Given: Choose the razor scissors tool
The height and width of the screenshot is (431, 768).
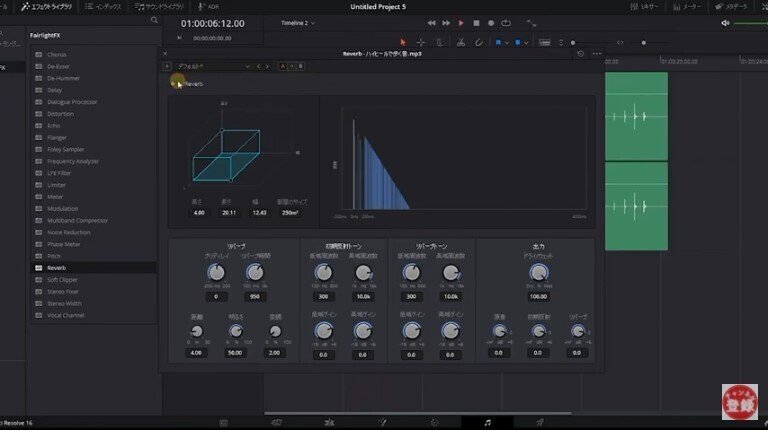Looking at the screenshot, I should (460, 43).
